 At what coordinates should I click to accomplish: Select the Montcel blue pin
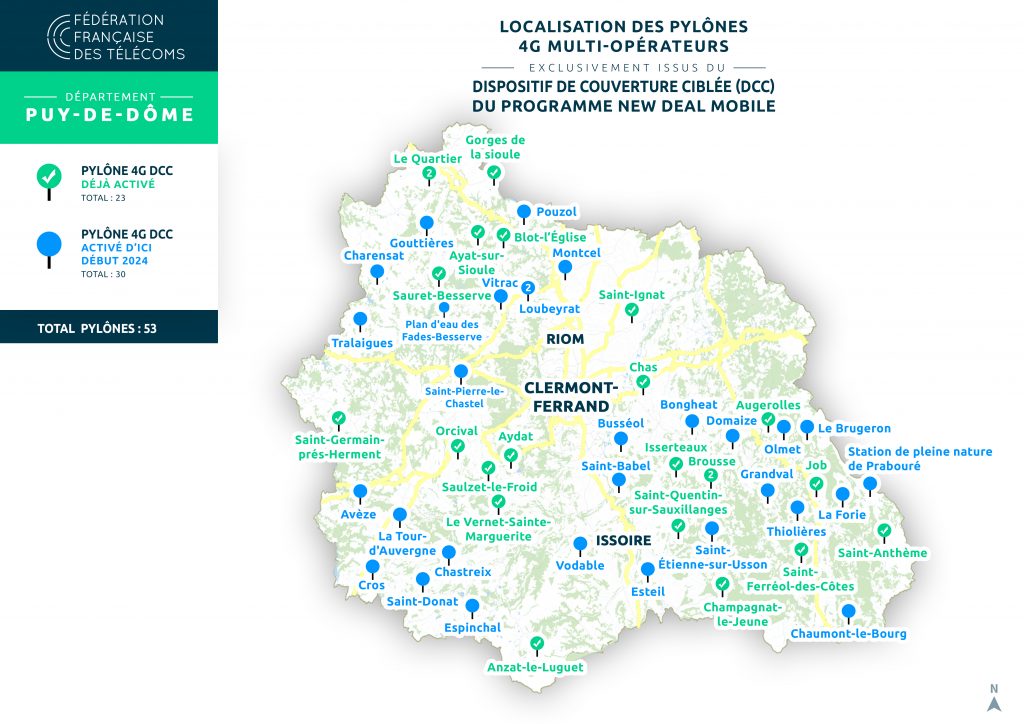[566, 269]
